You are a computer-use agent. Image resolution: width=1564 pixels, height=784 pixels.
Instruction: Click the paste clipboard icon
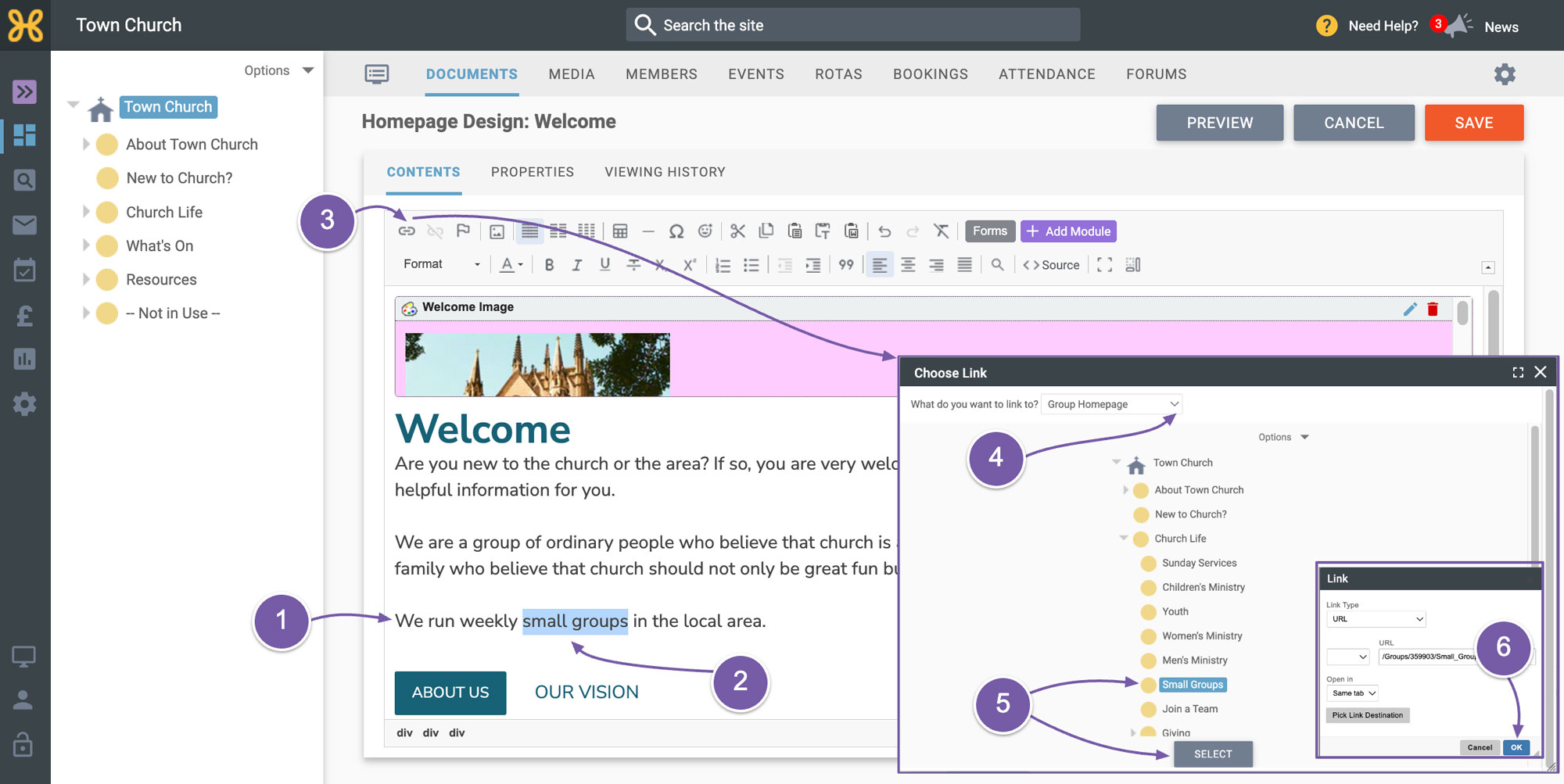(795, 231)
